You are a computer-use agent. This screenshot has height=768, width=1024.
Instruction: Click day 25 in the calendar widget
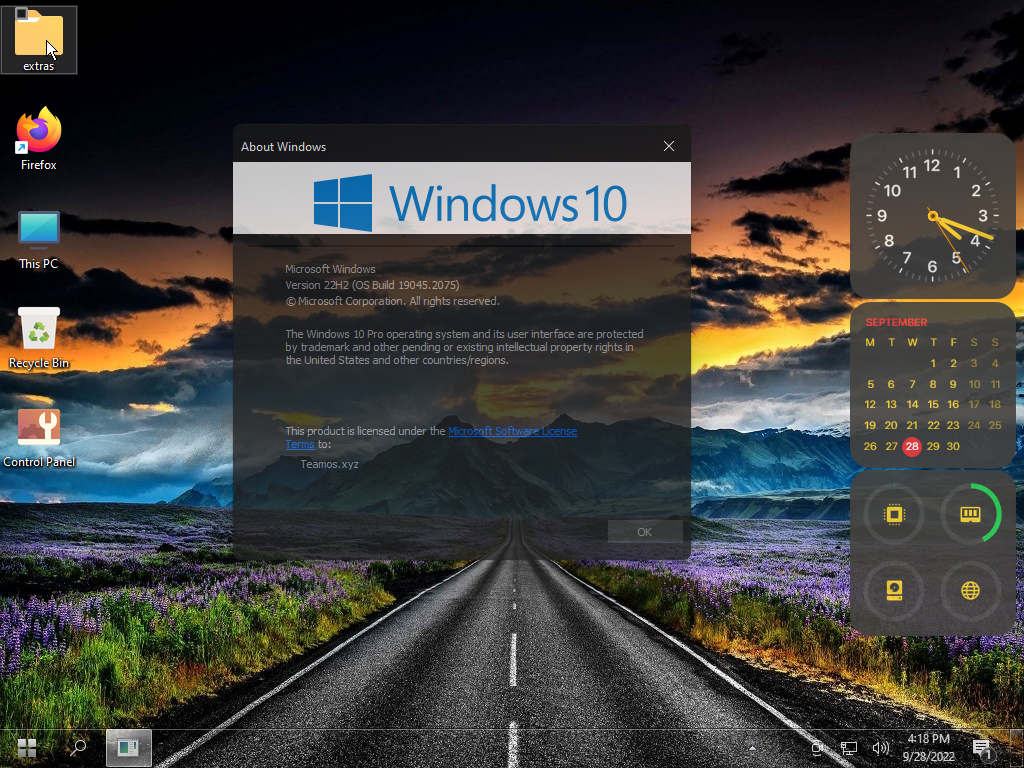995,425
